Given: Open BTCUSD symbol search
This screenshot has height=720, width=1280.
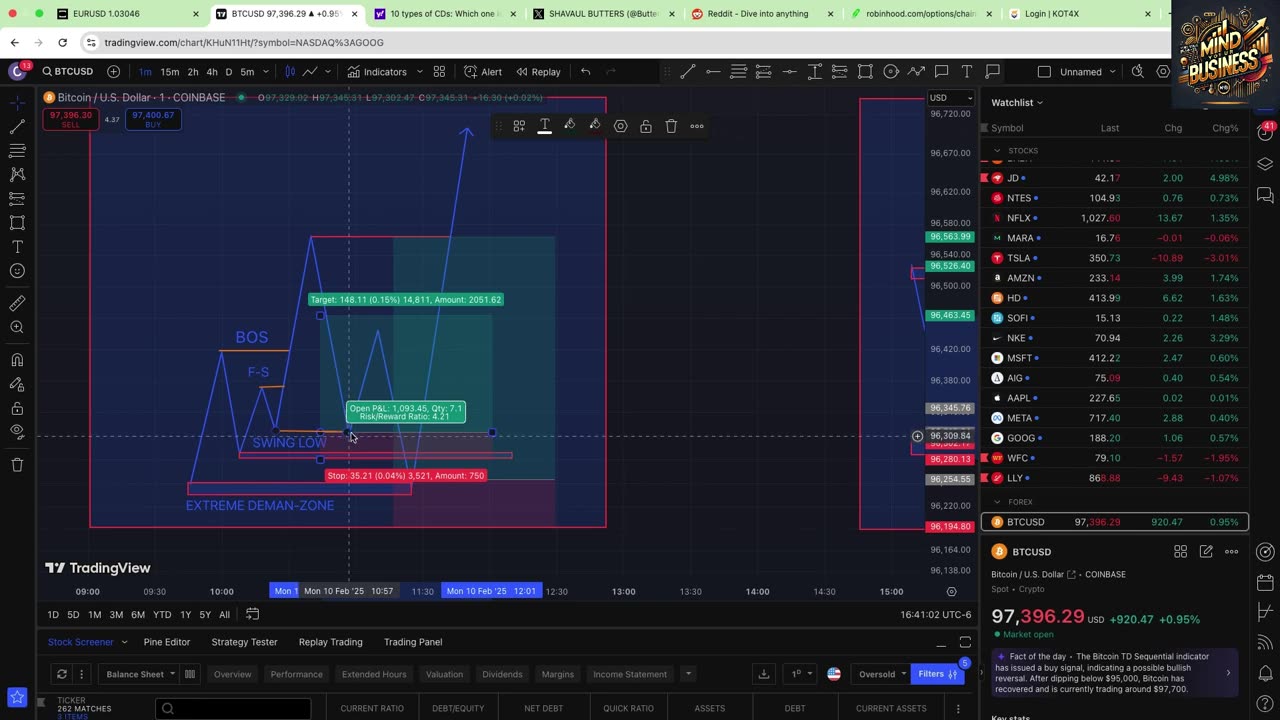Looking at the screenshot, I should 68,72.
